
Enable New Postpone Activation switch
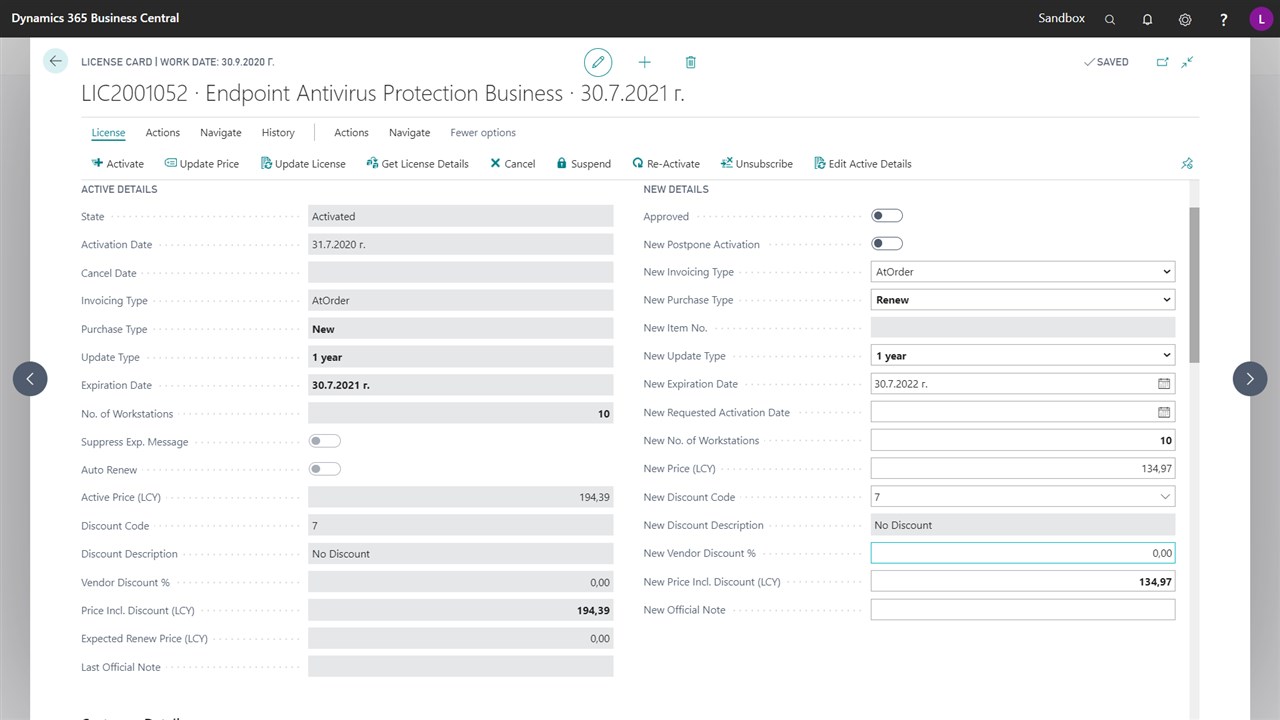[887, 244]
